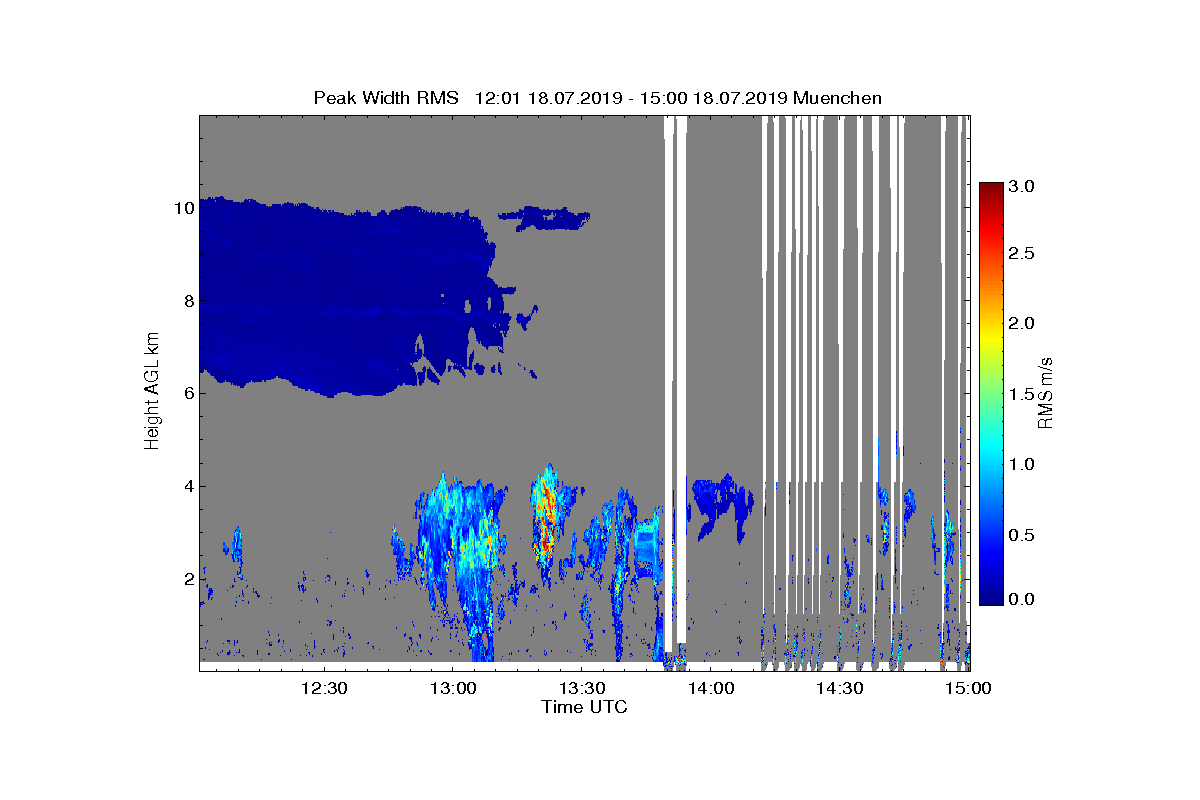Viewport: 1200px width, 800px height.
Task: Click the colorbar value 1.0
Action: [1023, 464]
